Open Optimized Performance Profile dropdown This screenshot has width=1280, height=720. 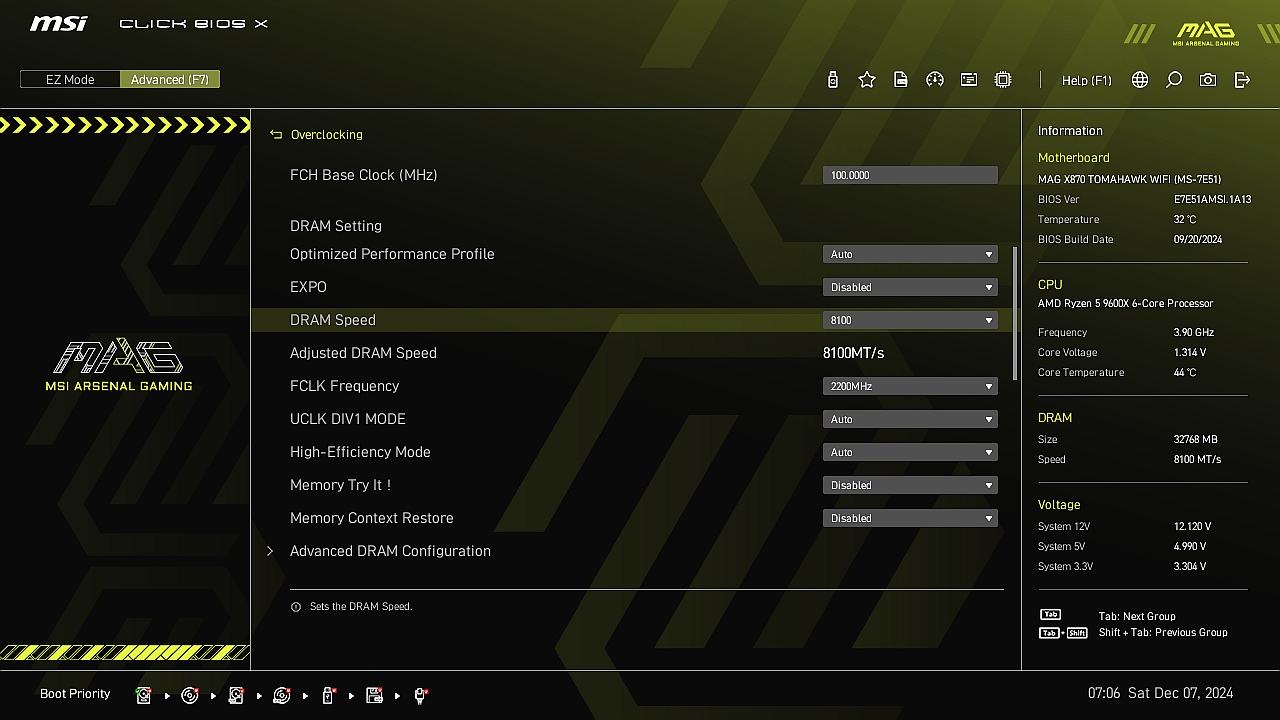(910, 254)
